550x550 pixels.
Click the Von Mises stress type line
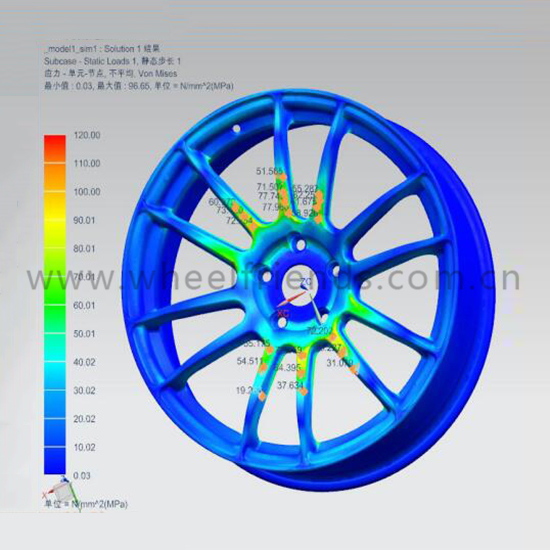click(110, 73)
